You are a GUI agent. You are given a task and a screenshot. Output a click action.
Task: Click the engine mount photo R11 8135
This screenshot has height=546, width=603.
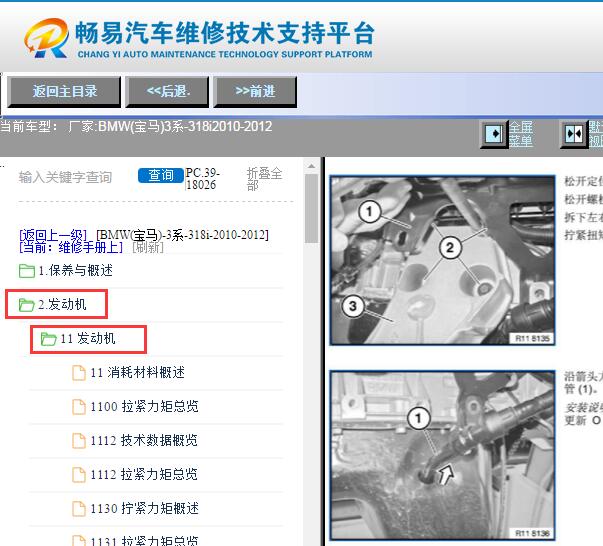coord(442,260)
